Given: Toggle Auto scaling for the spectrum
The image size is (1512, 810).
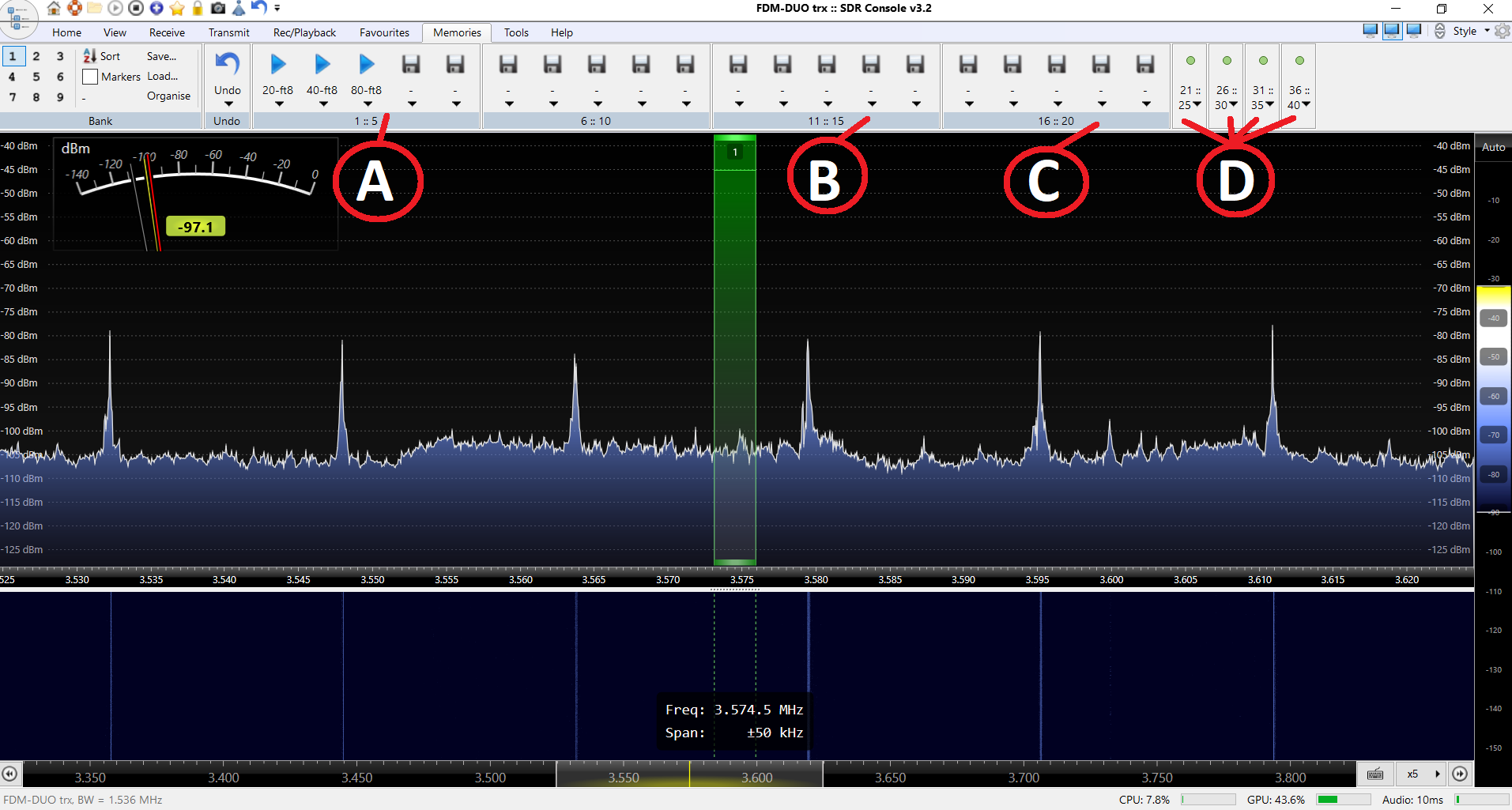Looking at the screenshot, I should pos(1493,147).
